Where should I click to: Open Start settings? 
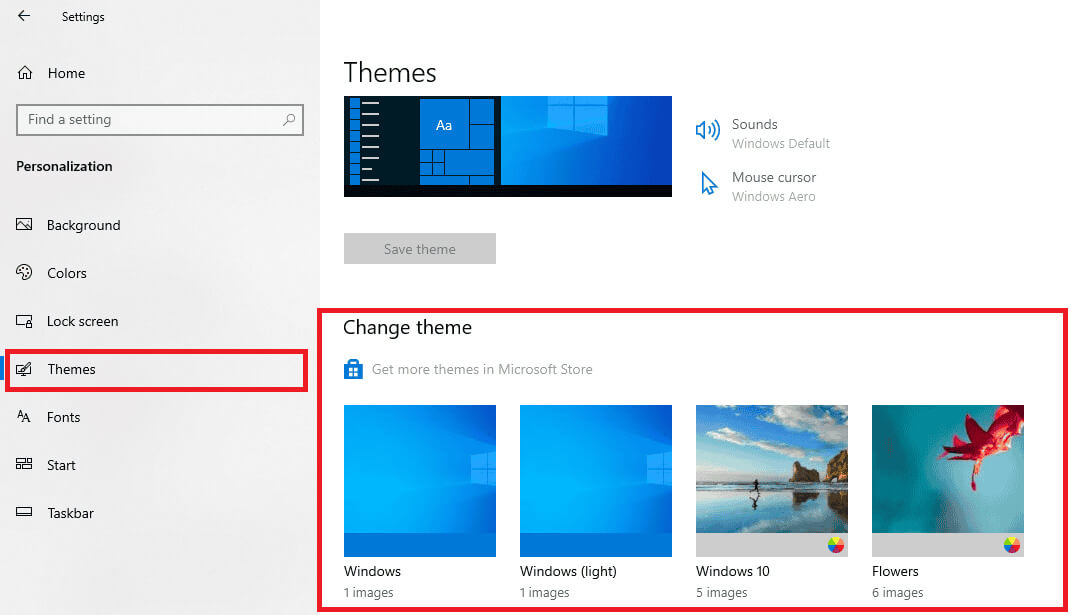pos(61,465)
